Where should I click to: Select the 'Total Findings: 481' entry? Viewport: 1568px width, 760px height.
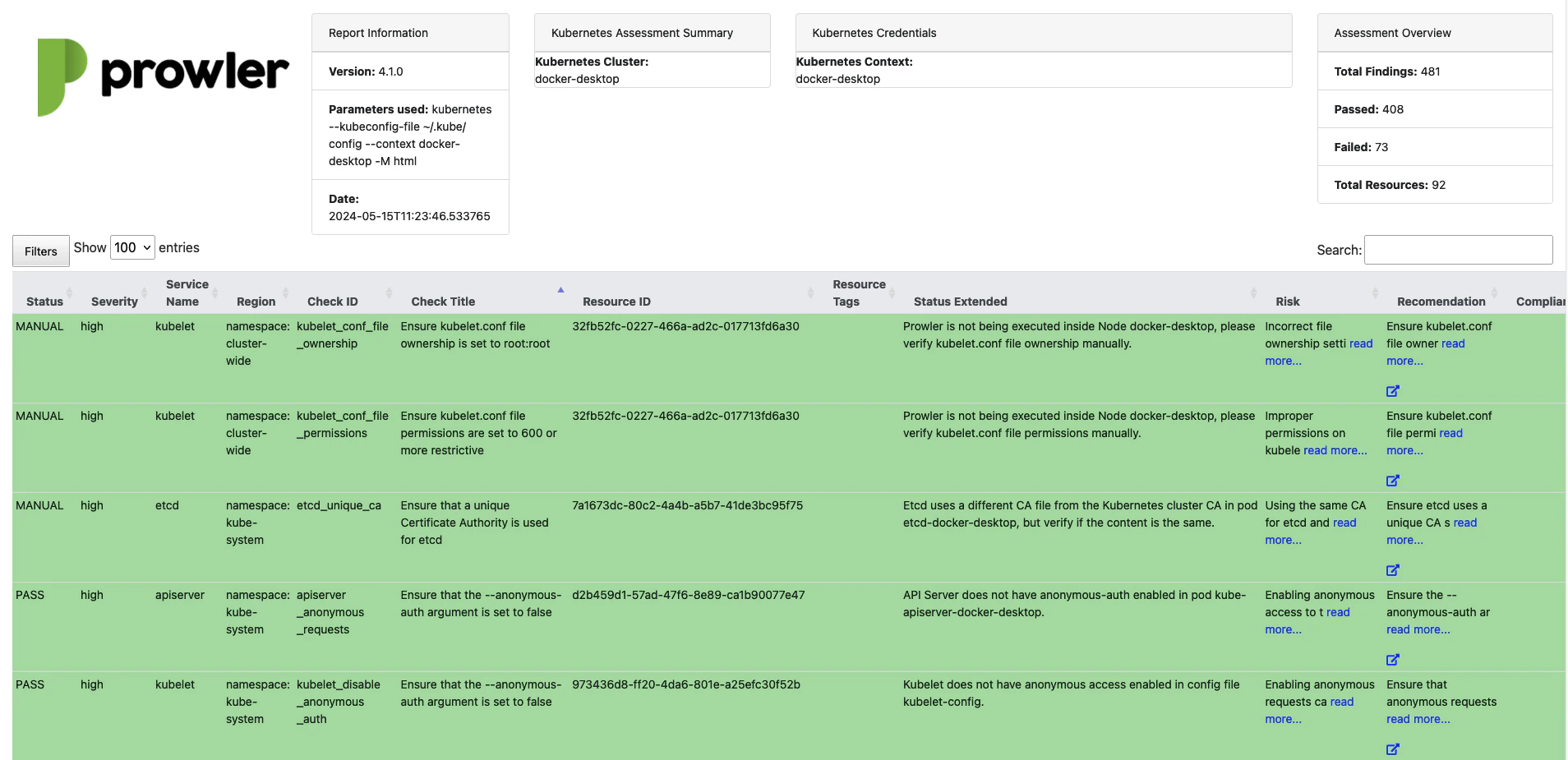(1435, 71)
